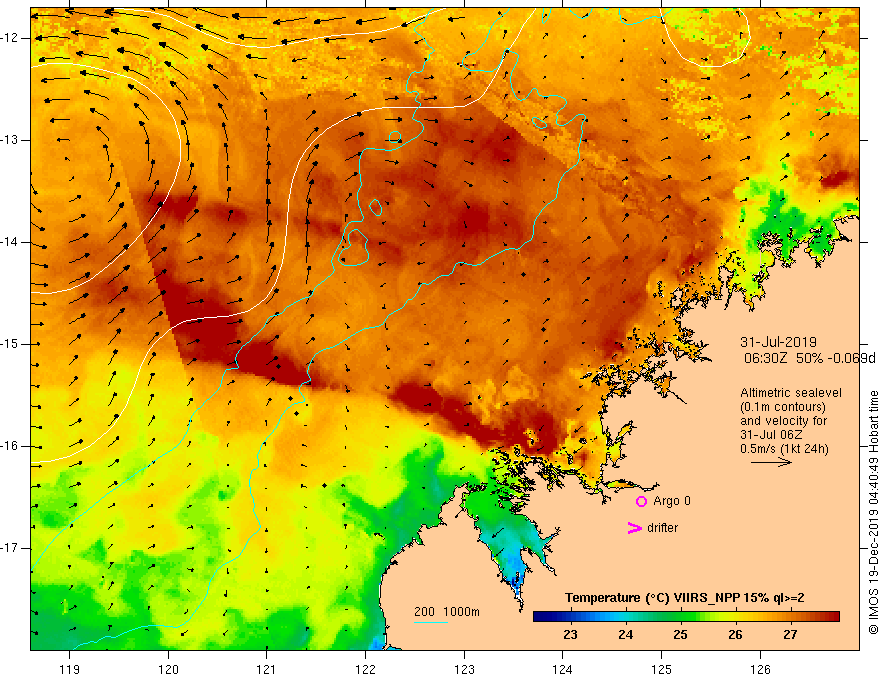880x680 pixels.
Task: Click the longitude axis label 119
Action: (x=70, y=669)
